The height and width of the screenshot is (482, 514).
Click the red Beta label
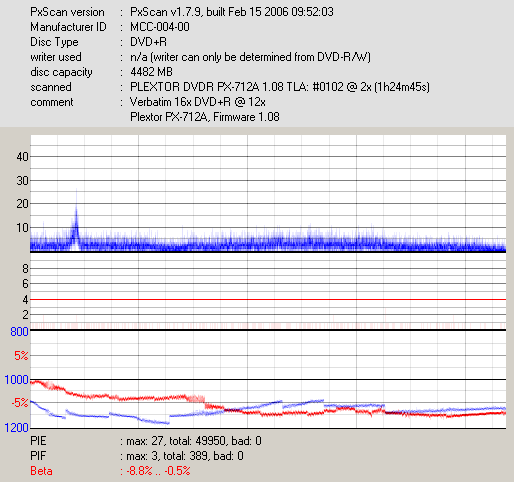pos(41,471)
